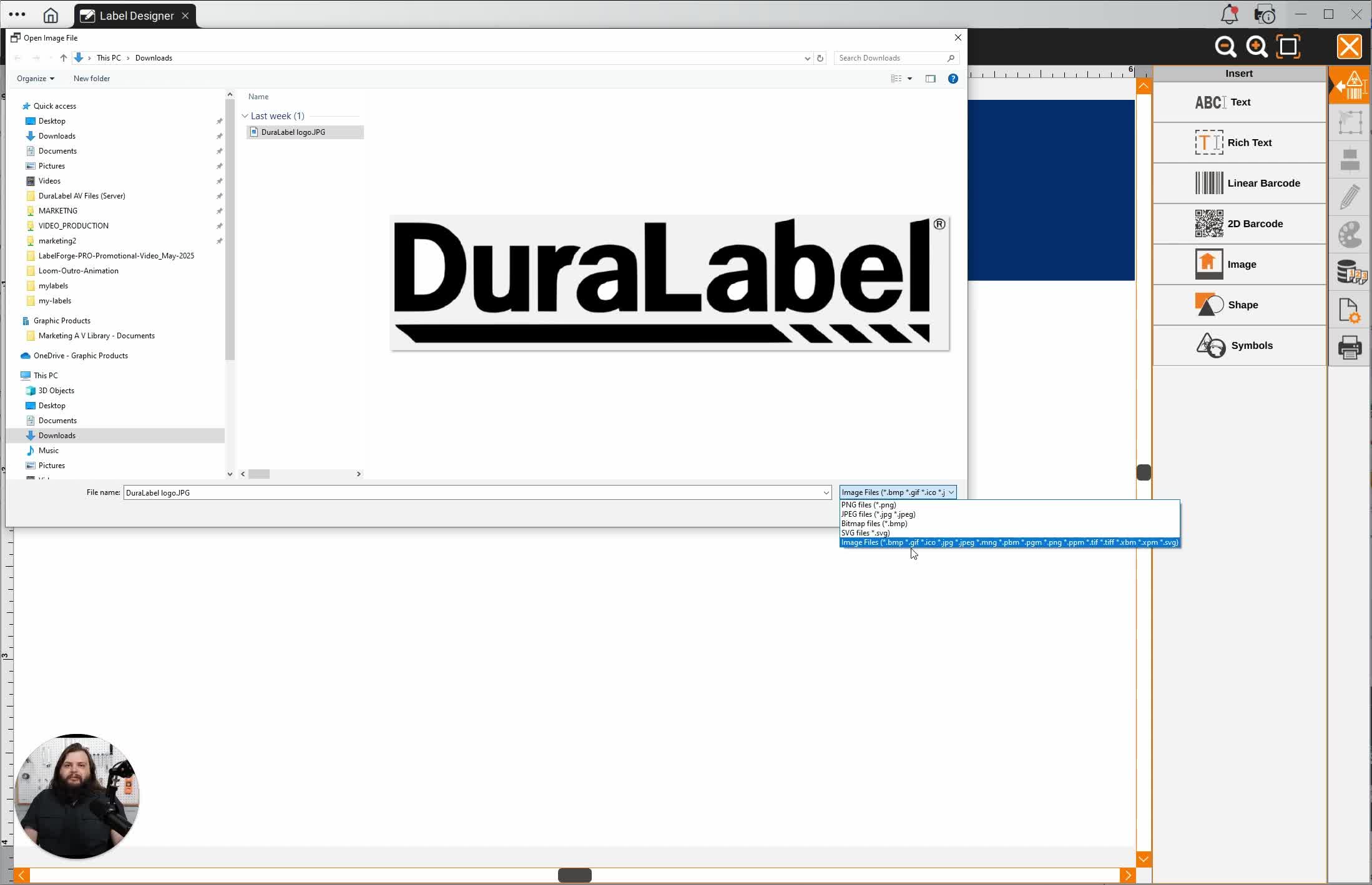Screen dimensions: 1372x885
Task: Expand the address bar previous locations dropdown
Action: point(807,58)
